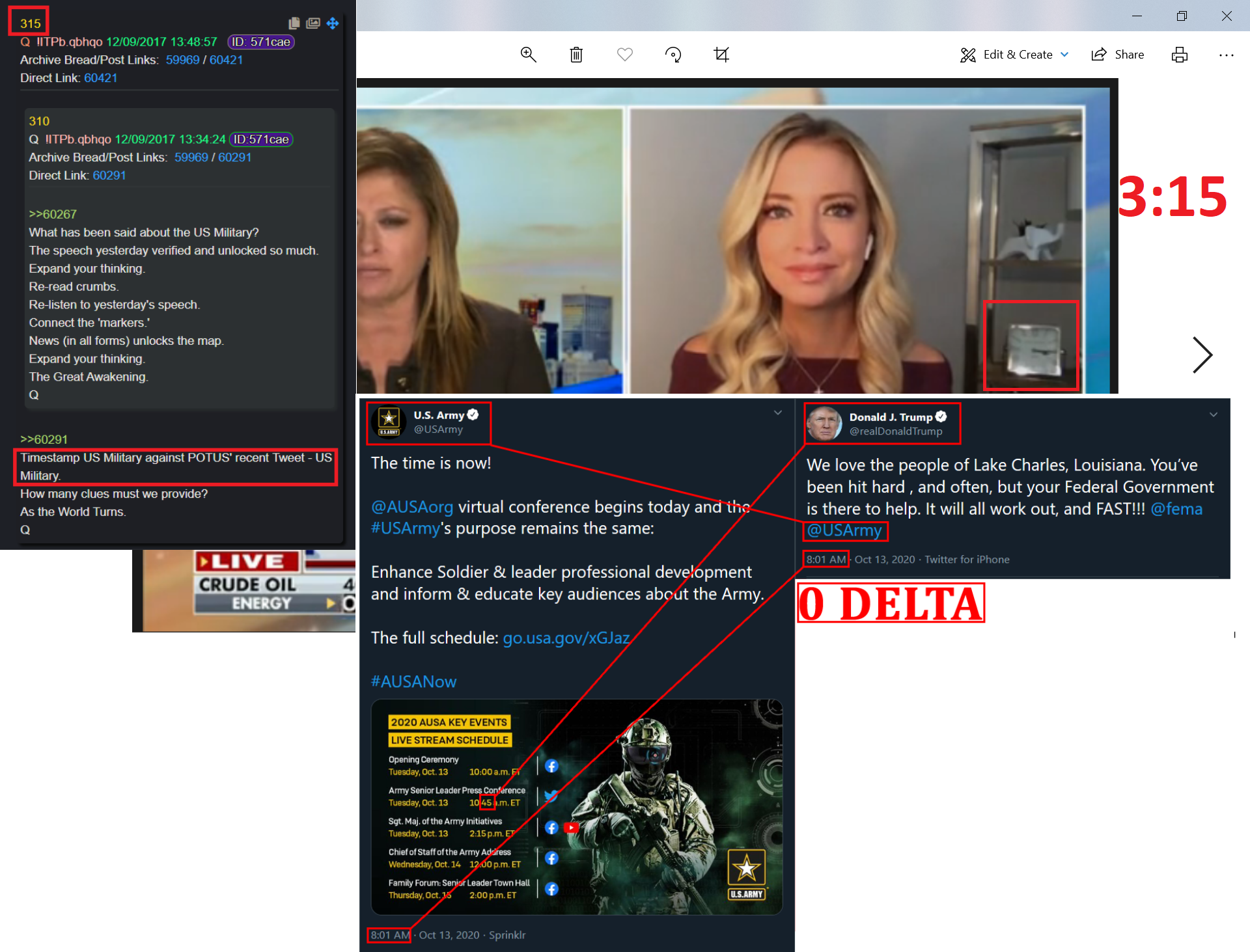Viewport: 1250px width, 952px height.
Task: Click Twitter for iPhone source label
Action: tap(967, 560)
